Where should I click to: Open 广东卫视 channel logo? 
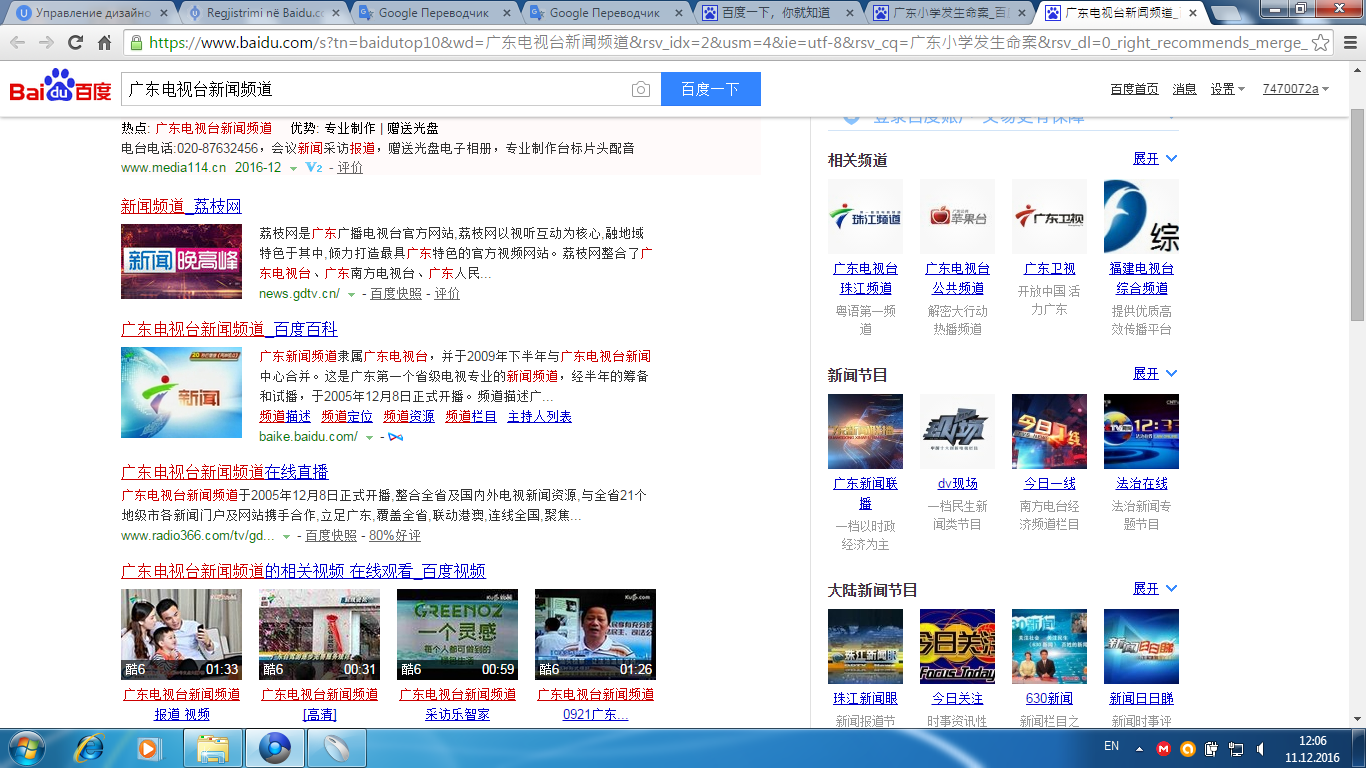point(1049,216)
